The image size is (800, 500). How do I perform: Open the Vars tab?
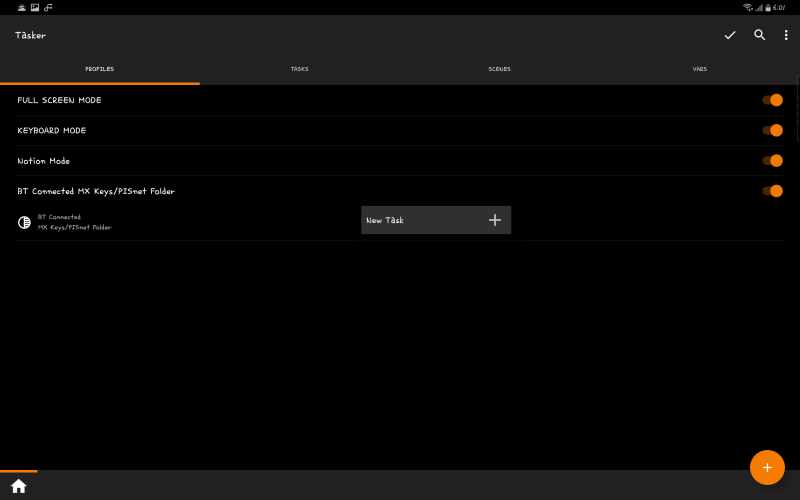699,69
